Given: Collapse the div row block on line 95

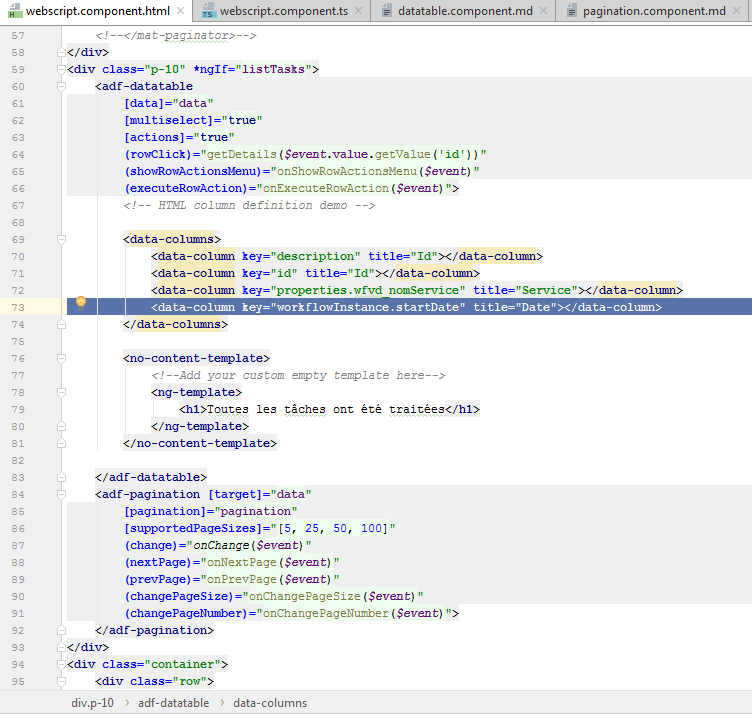Looking at the screenshot, I should (x=61, y=681).
